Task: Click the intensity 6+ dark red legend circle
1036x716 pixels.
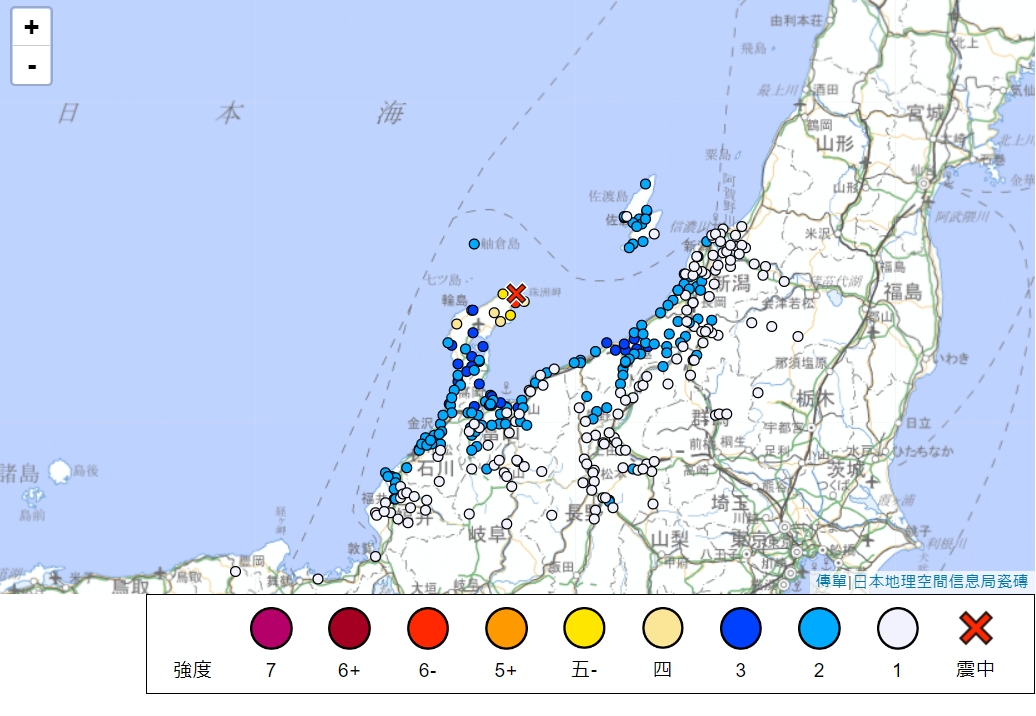Action: coord(349,629)
